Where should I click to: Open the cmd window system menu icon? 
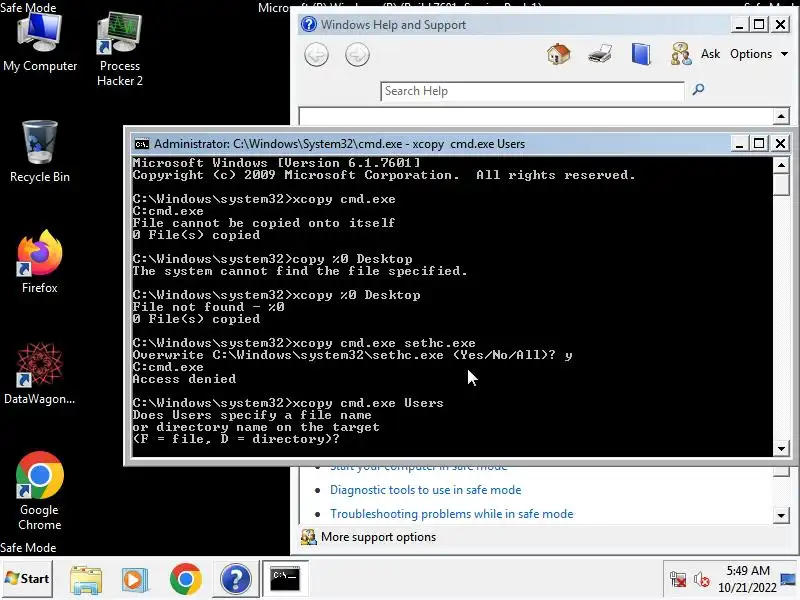click(x=141, y=144)
